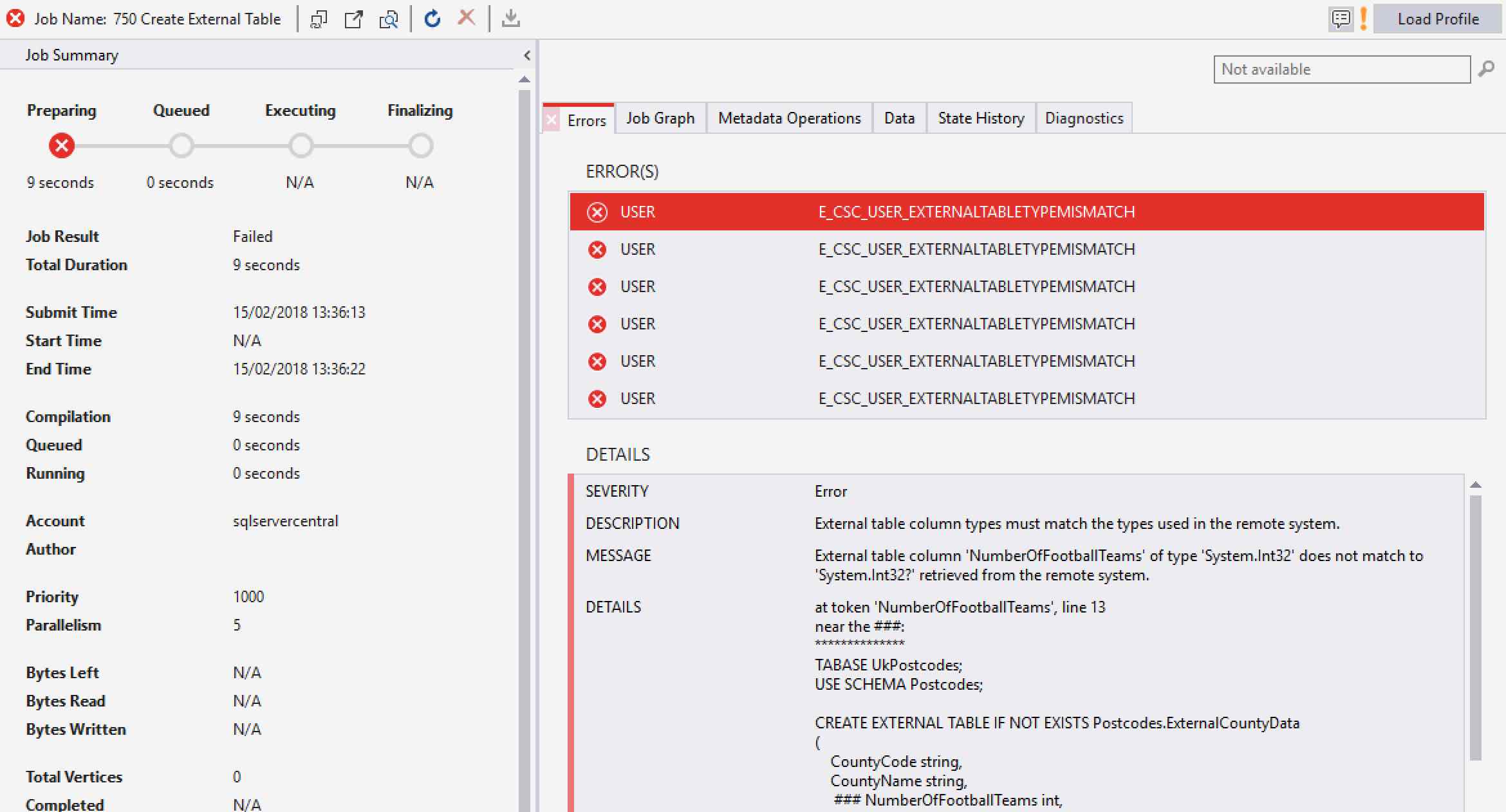Click the blue refresh job icon
Viewport: 1506px width, 812px height.
(x=432, y=19)
